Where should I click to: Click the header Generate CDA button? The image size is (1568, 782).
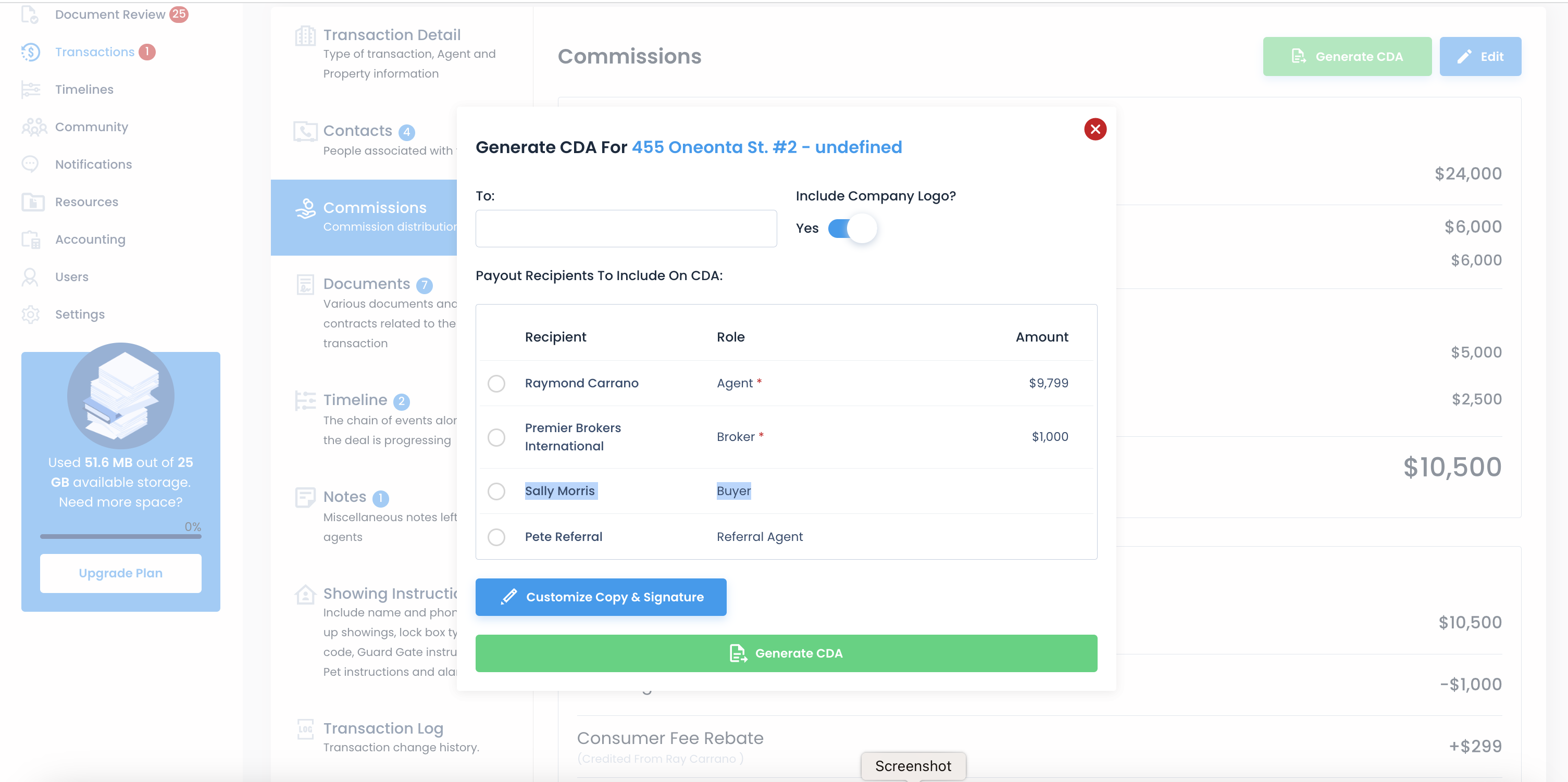pos(1347,57)
